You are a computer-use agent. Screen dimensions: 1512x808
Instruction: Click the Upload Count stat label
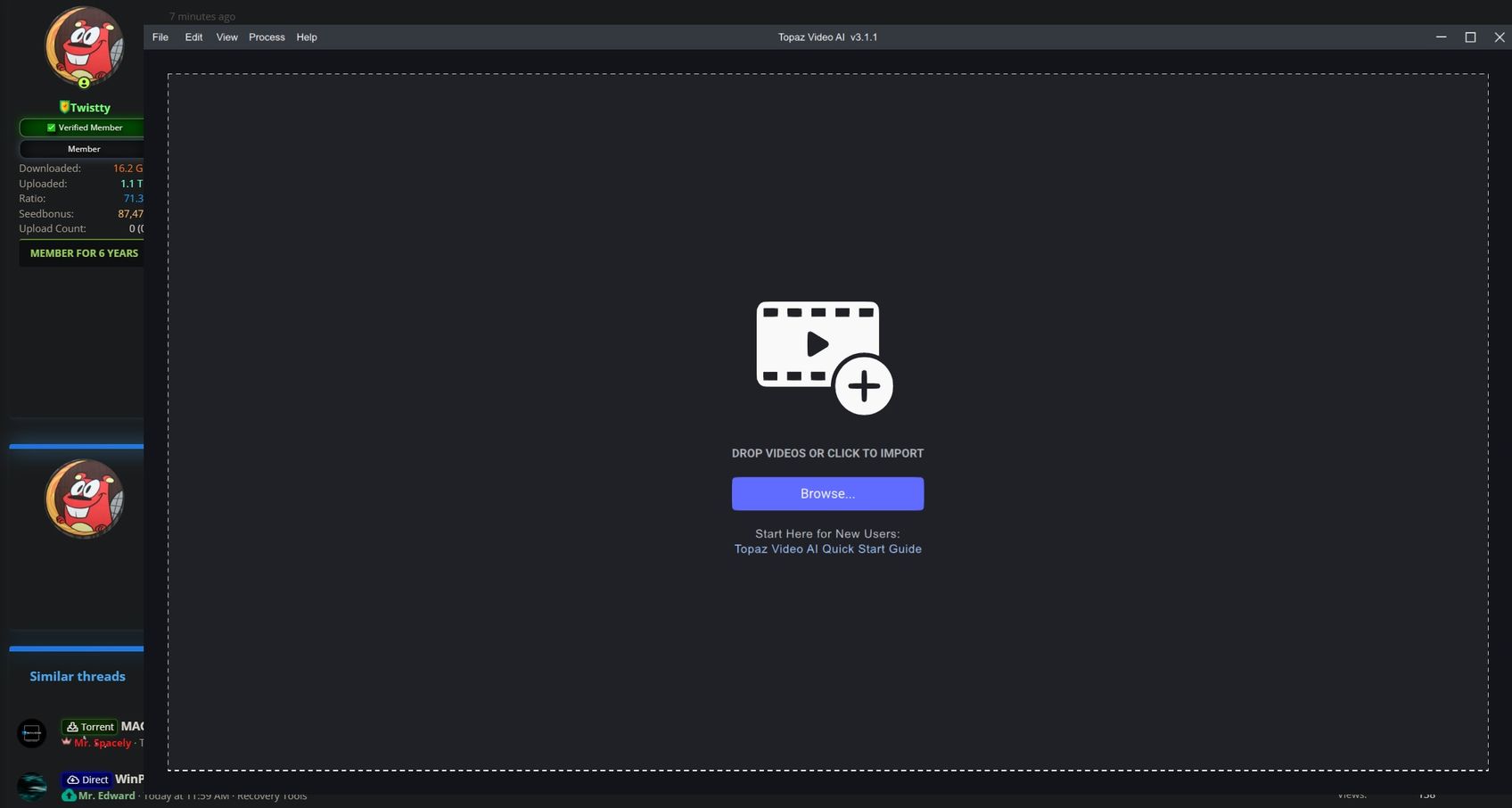[53, 229]
